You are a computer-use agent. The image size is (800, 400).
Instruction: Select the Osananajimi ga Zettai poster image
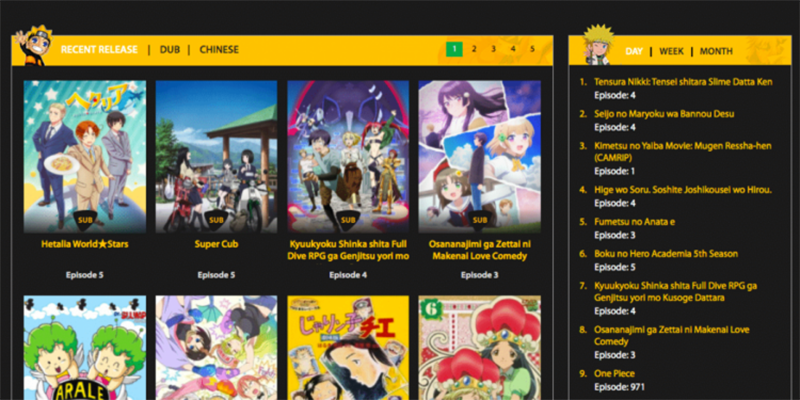pyautogui.click(x=479, y=155)
